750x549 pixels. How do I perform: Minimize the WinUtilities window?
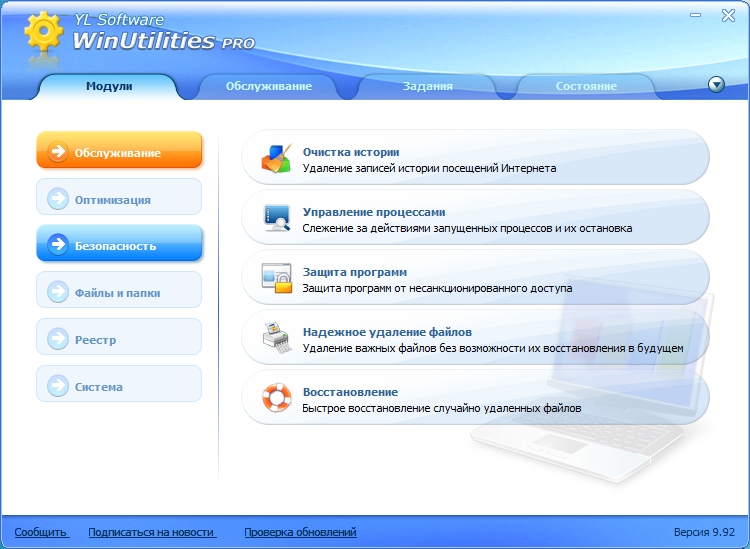pos(695,15)
